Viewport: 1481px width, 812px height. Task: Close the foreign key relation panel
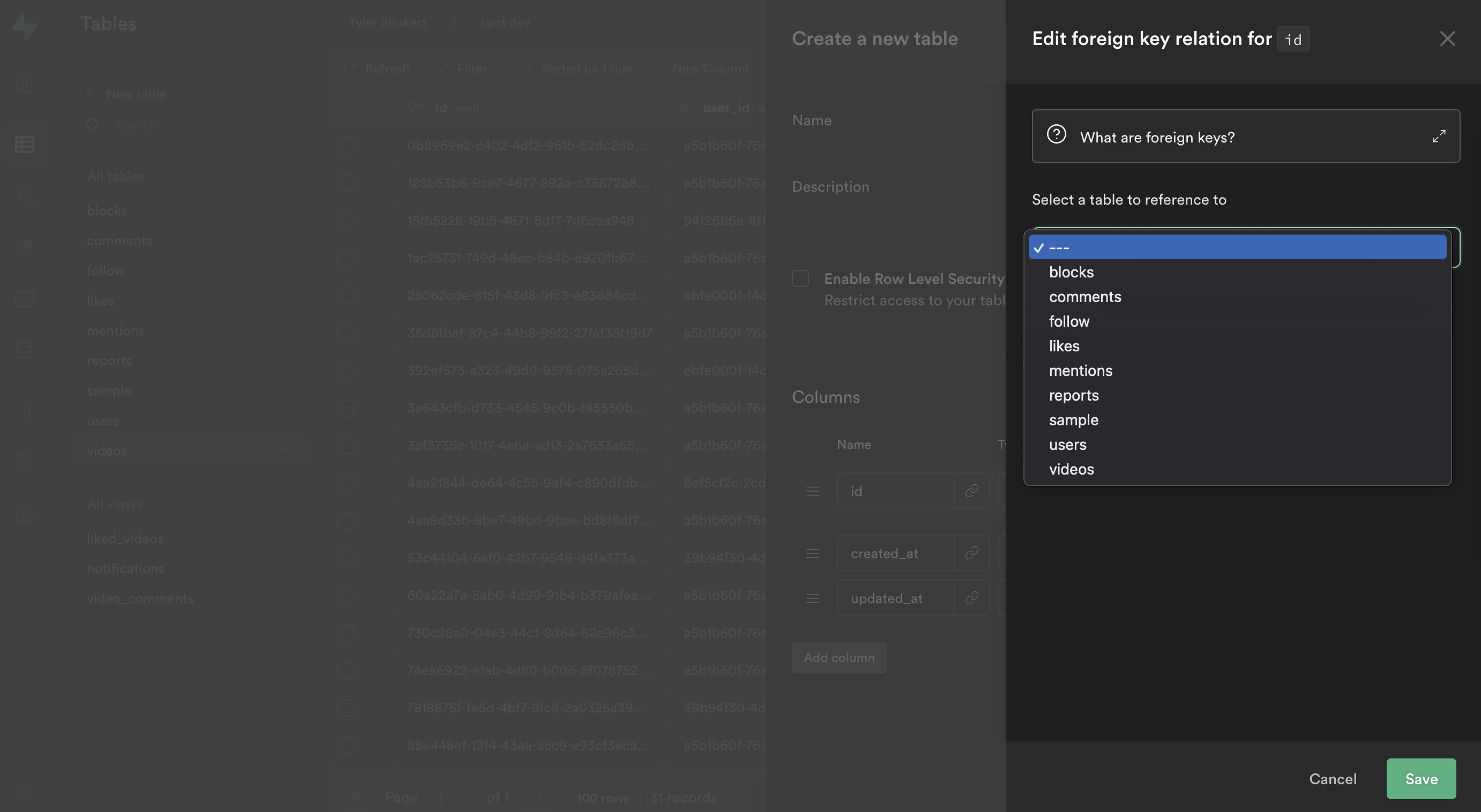pos(1447,39)
